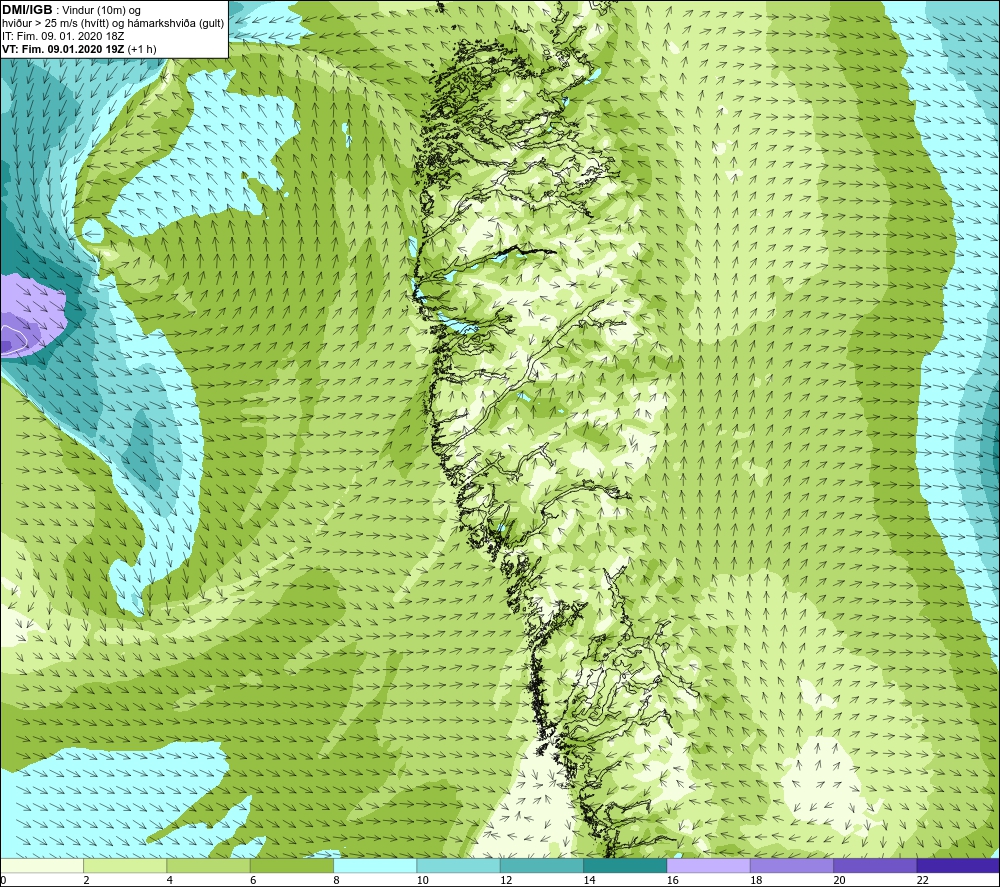The image size is (1000, 887).
Task: Click the legend scale label '16'
Action: (x=673, y=880)
